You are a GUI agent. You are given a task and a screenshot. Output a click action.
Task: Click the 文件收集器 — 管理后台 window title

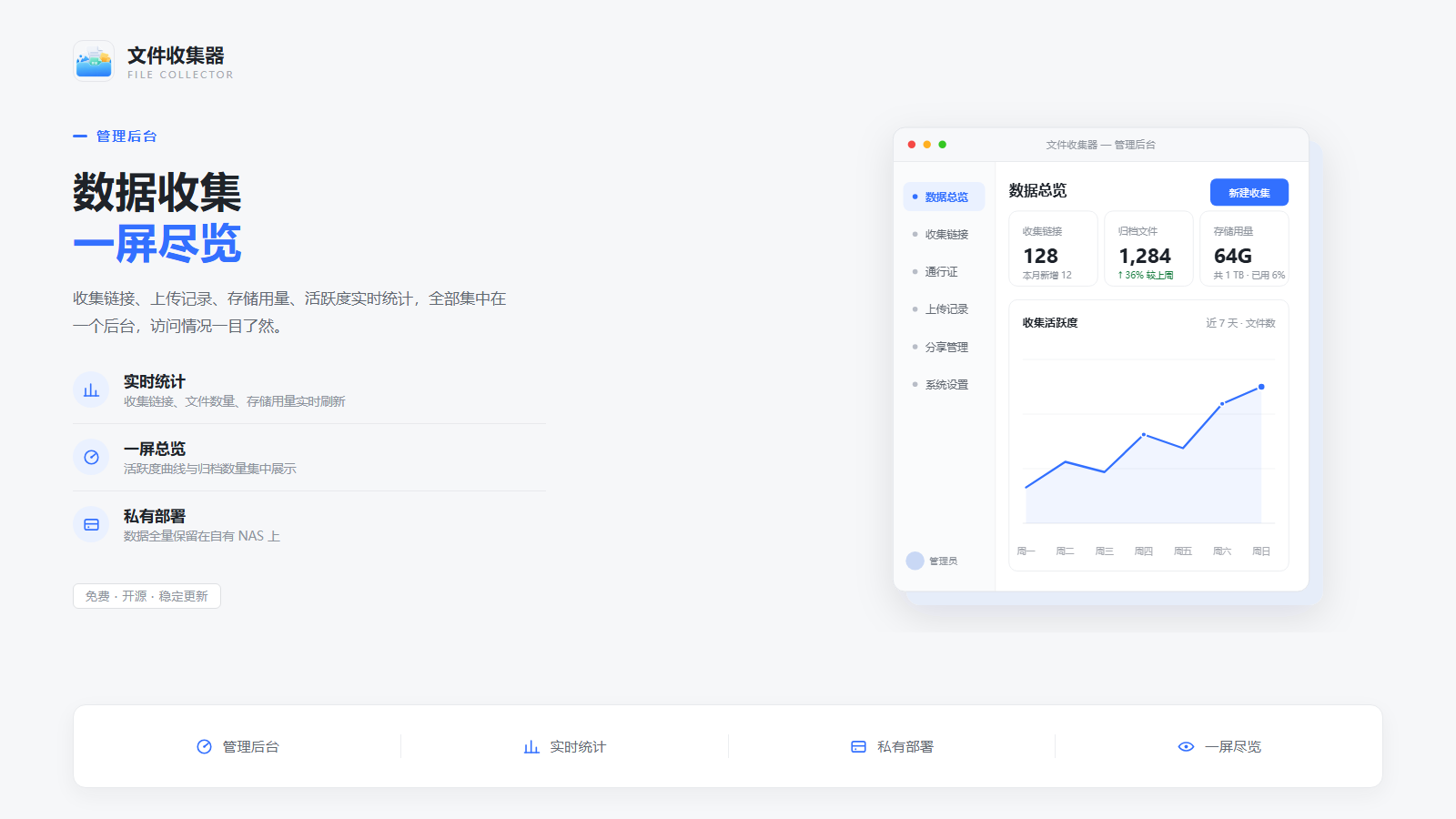tap(1100, 145)
